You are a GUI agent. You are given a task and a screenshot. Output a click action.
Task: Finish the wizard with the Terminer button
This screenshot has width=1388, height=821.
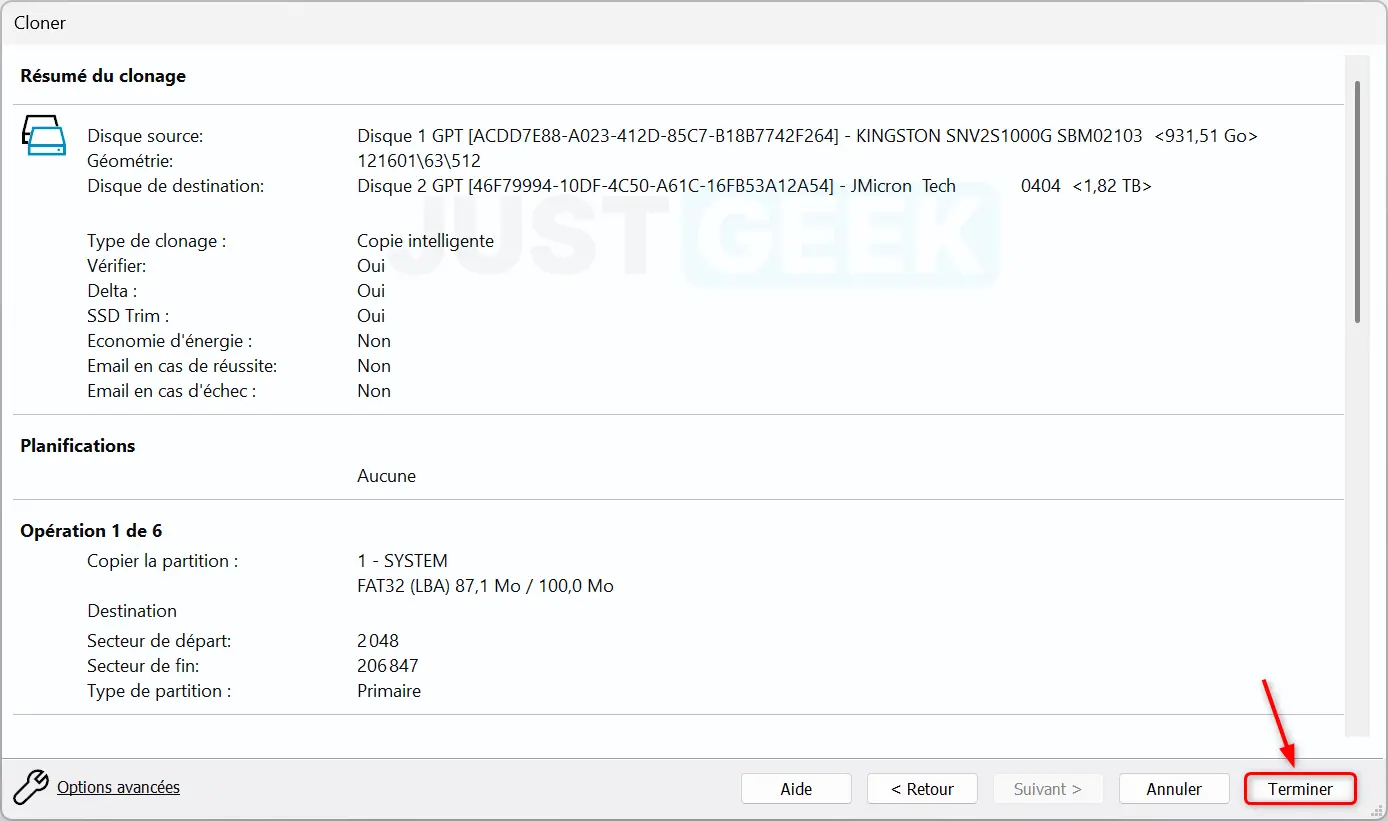(1300, 789)
